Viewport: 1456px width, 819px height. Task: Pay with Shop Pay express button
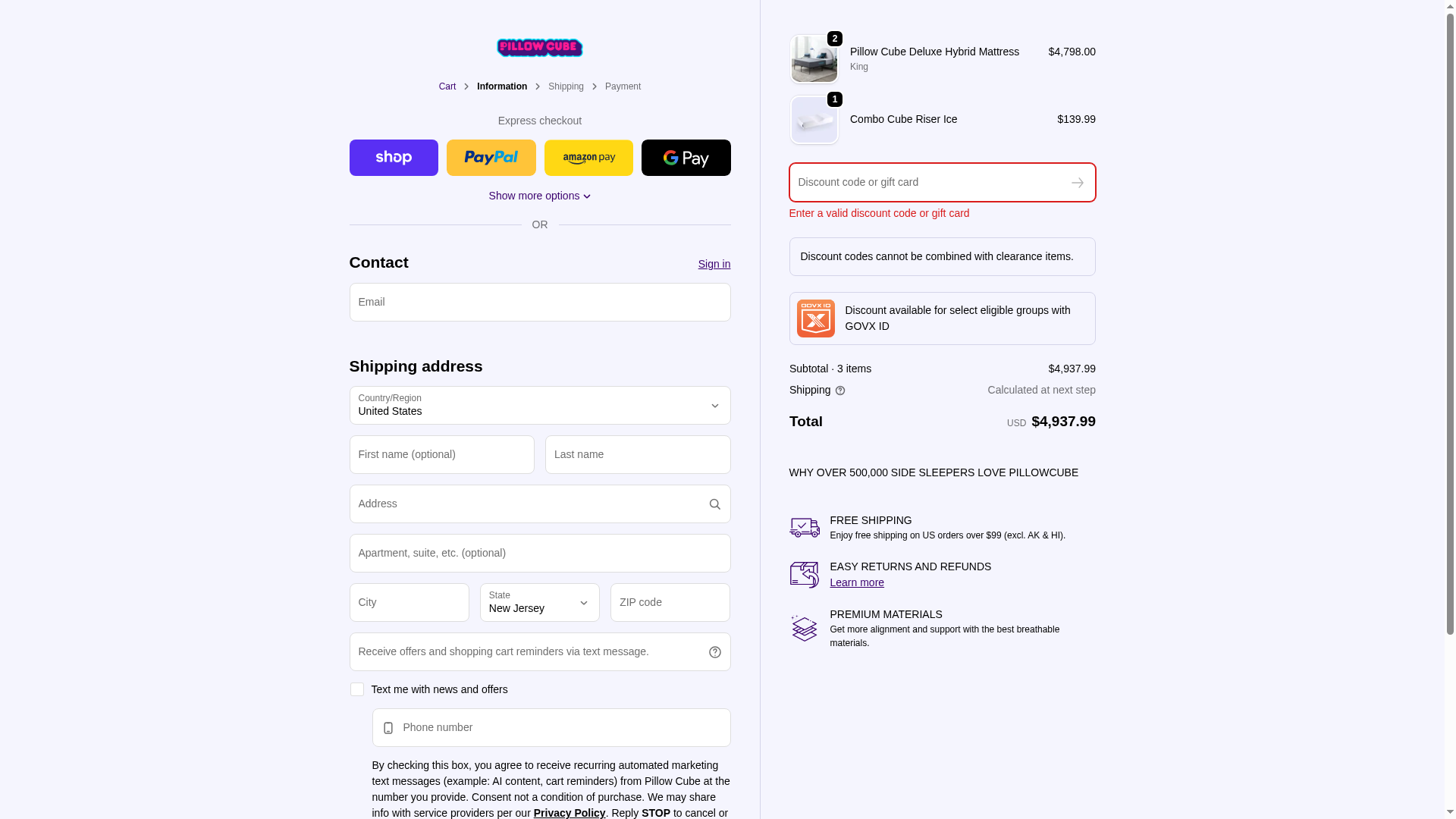point(394,158)
